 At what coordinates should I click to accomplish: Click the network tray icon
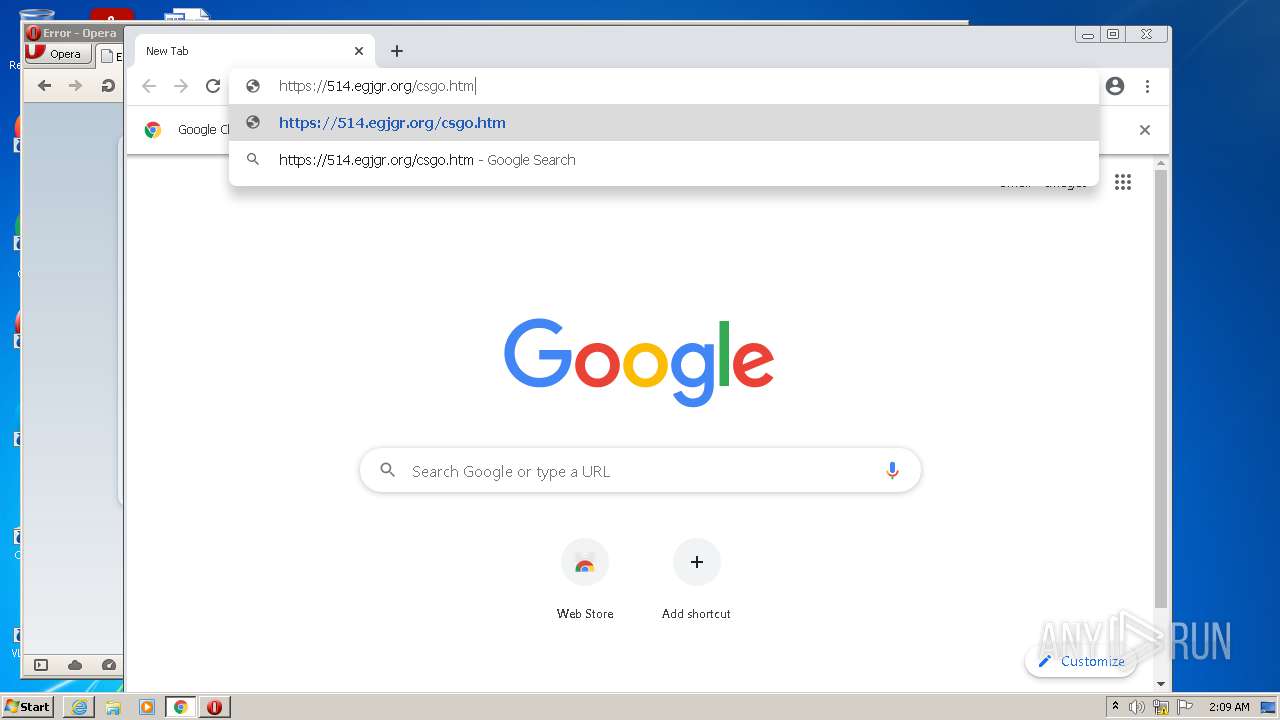tap(1161, 707)
